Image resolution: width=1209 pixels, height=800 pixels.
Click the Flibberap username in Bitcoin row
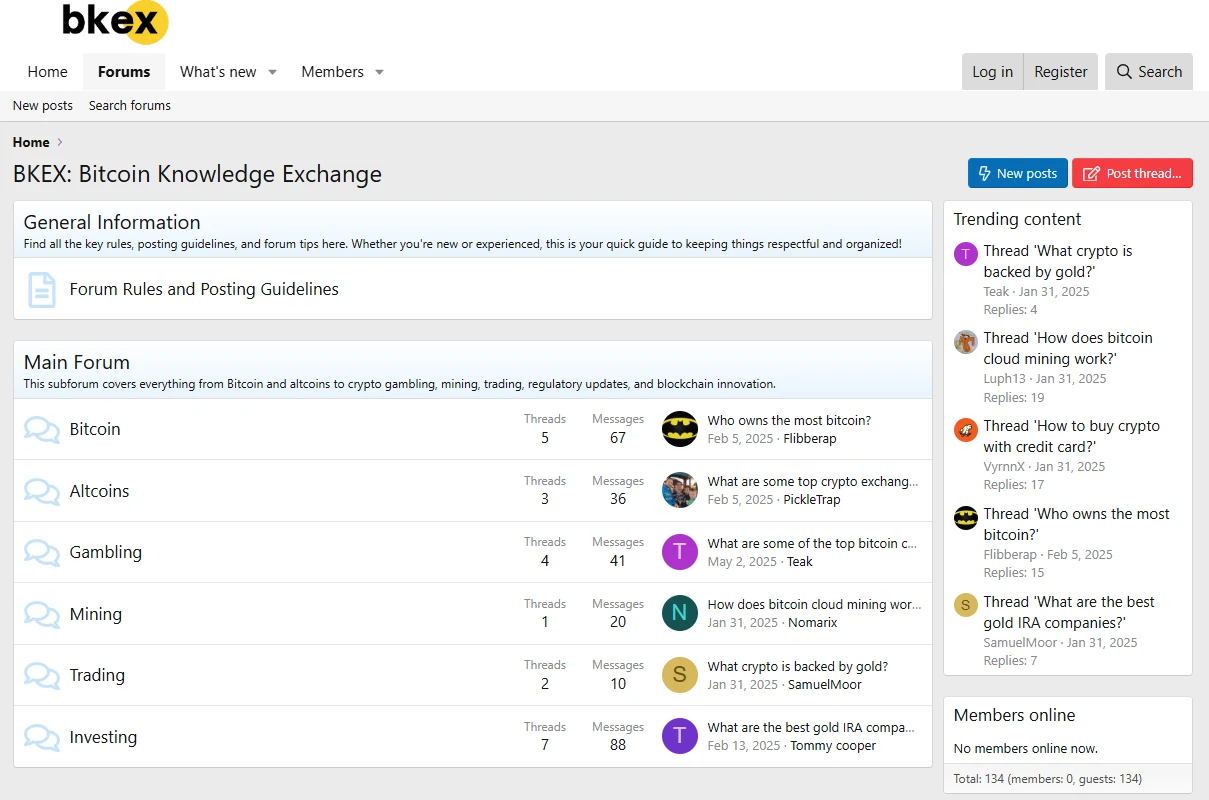click(x=810, y=438)
